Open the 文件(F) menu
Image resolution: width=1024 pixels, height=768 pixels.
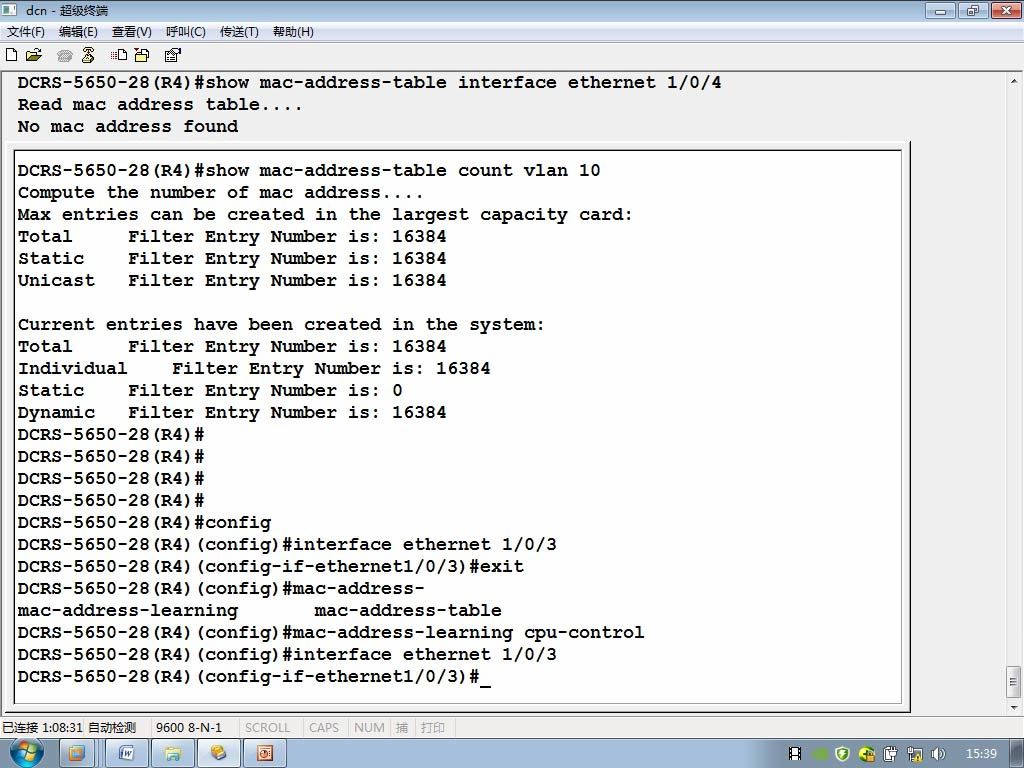coord(25,32)
